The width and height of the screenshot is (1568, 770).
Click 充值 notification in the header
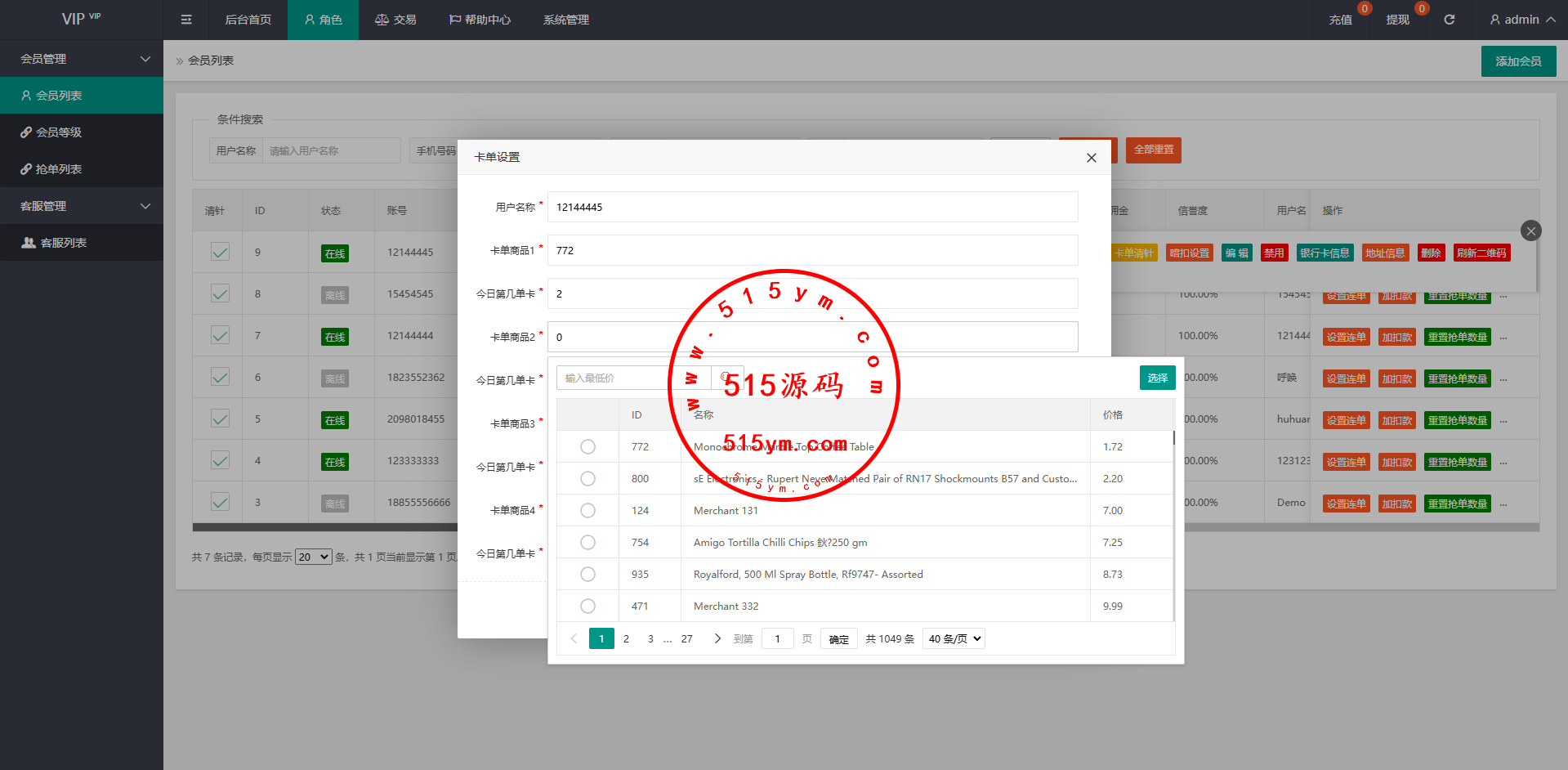tap(1340, 20)
